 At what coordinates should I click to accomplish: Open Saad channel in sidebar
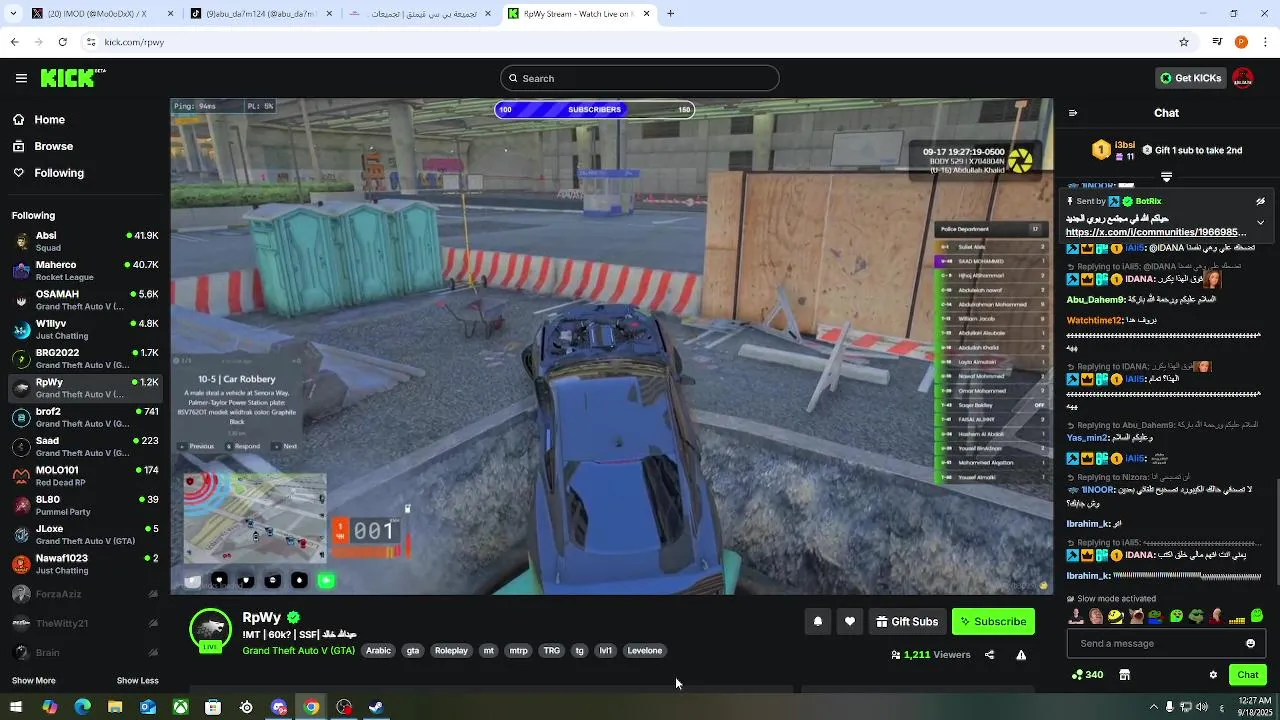pyautogui.click(x=85, y=446)
